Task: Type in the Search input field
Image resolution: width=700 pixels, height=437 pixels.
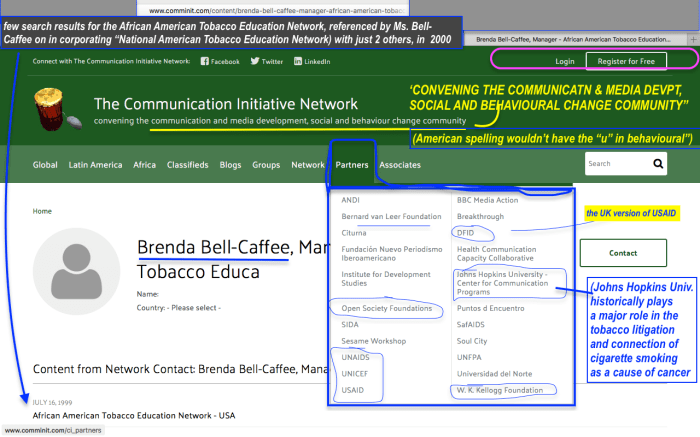Action: [x=612, y=163]
